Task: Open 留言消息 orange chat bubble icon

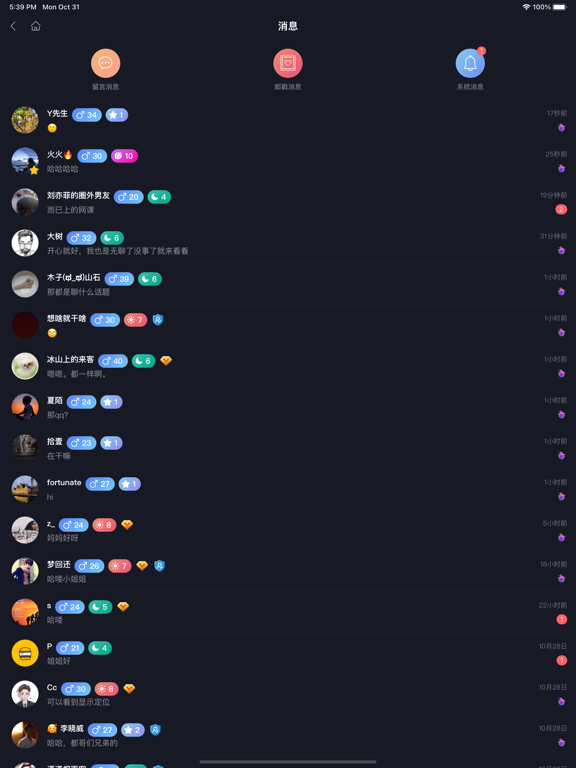Action: tap(105, 63)
